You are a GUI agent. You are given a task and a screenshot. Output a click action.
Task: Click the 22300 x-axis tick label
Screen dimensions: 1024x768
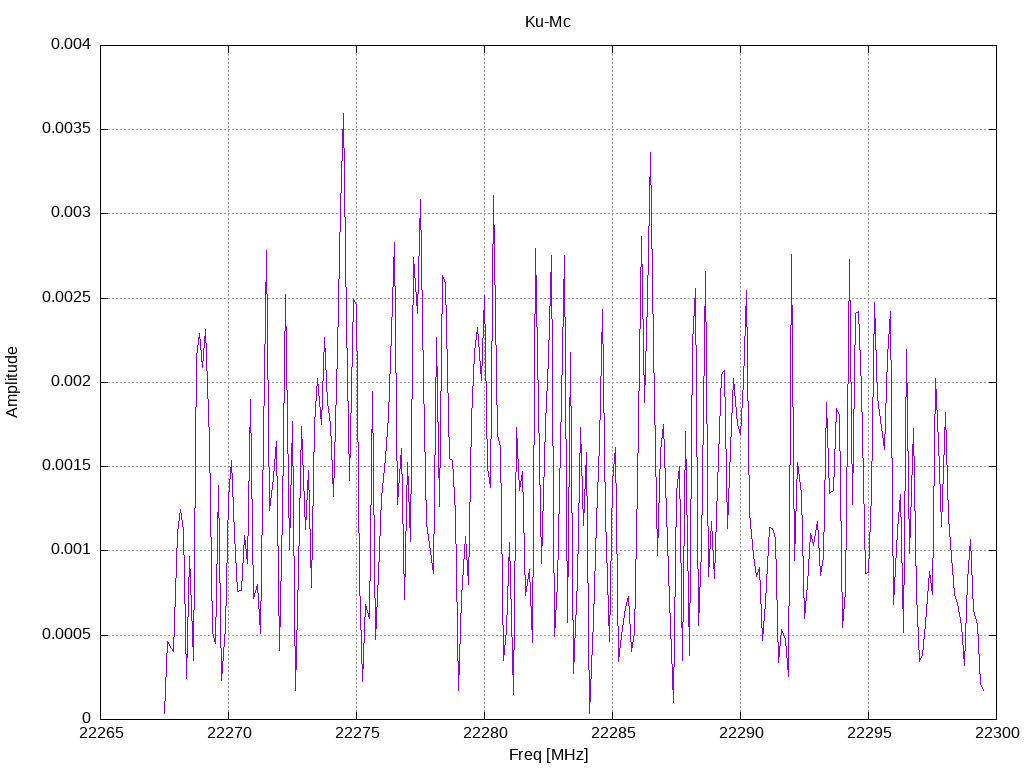(997, 733)
